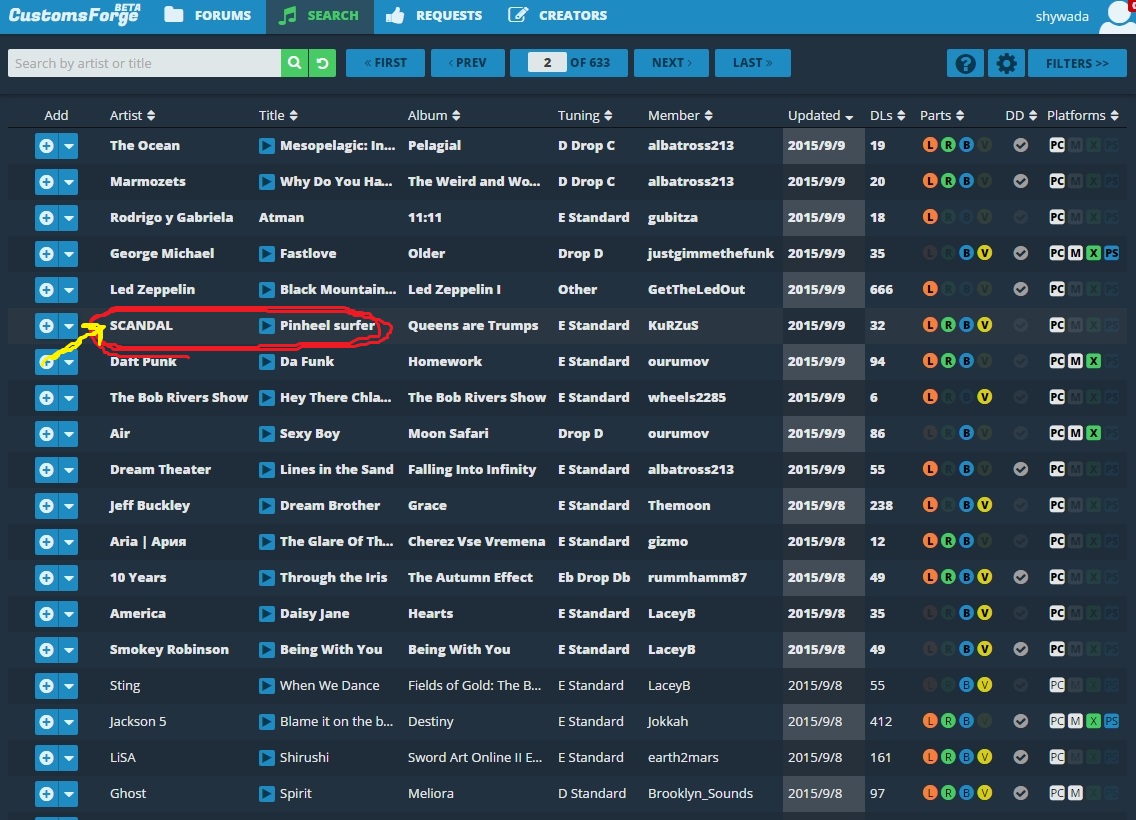Screen dimensions: 1136x820
Task: Add Dream Theater song with plus icon
Action: pyautogui.click(x=46, y=469)
